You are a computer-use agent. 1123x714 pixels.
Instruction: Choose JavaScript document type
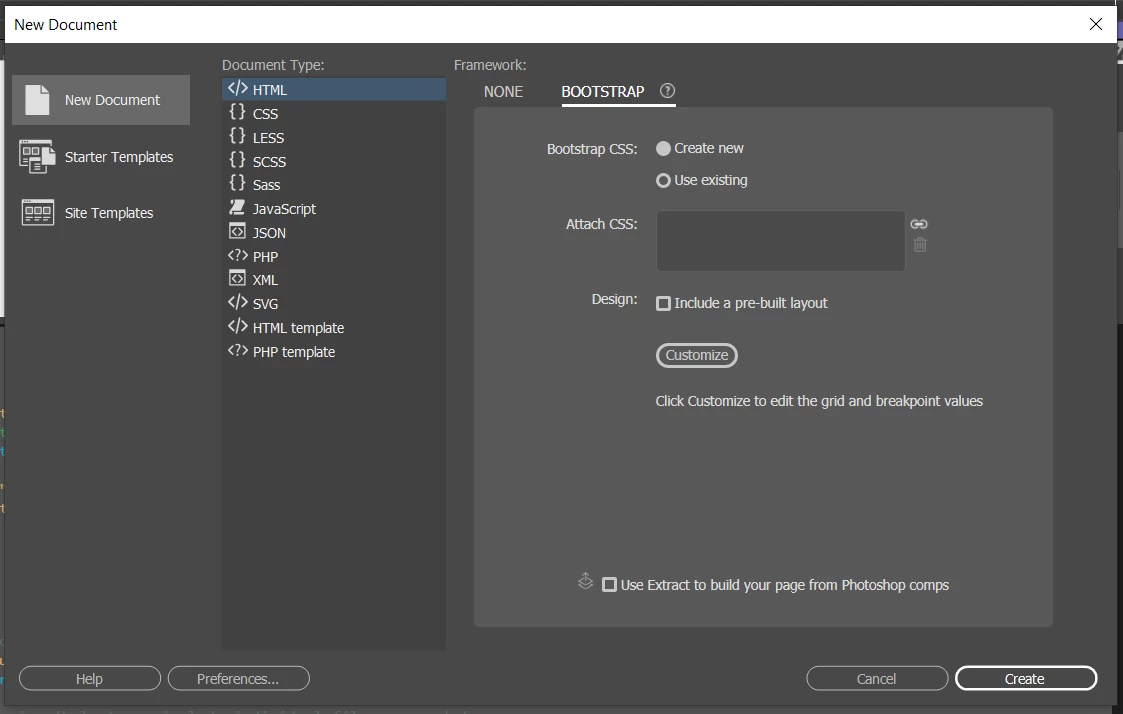point(334,208)
